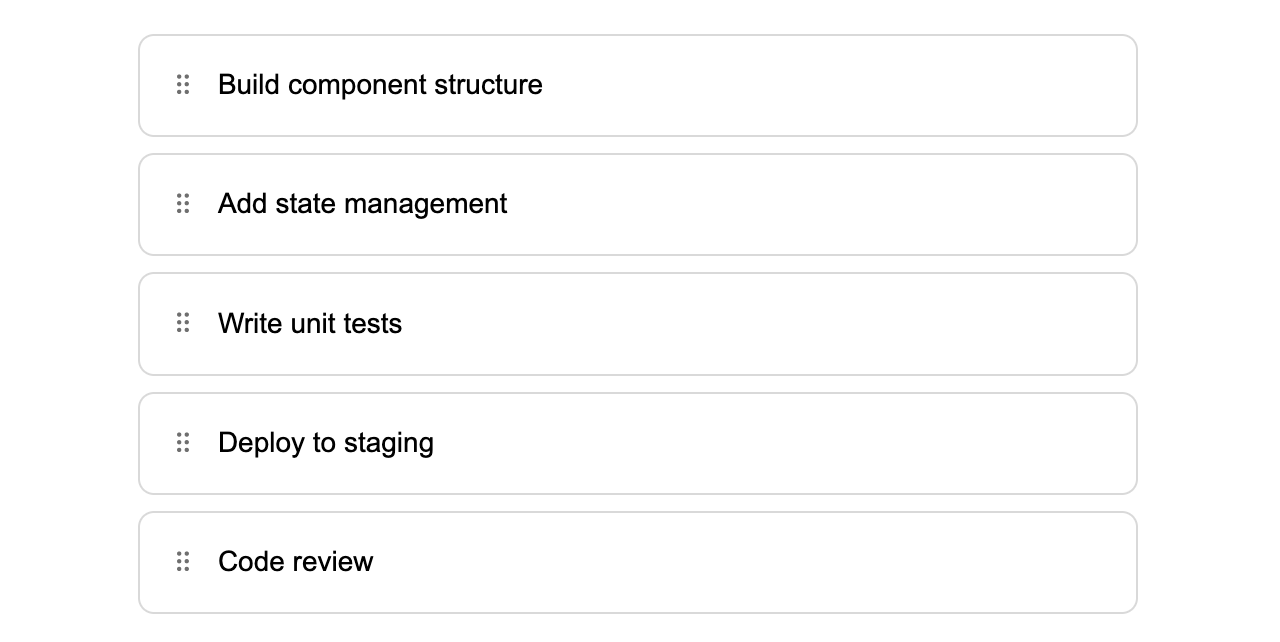Viewport: 1280px width, 642px height.
Task: Click the Deploy to staging drag handle
Action: coord(183,442)
